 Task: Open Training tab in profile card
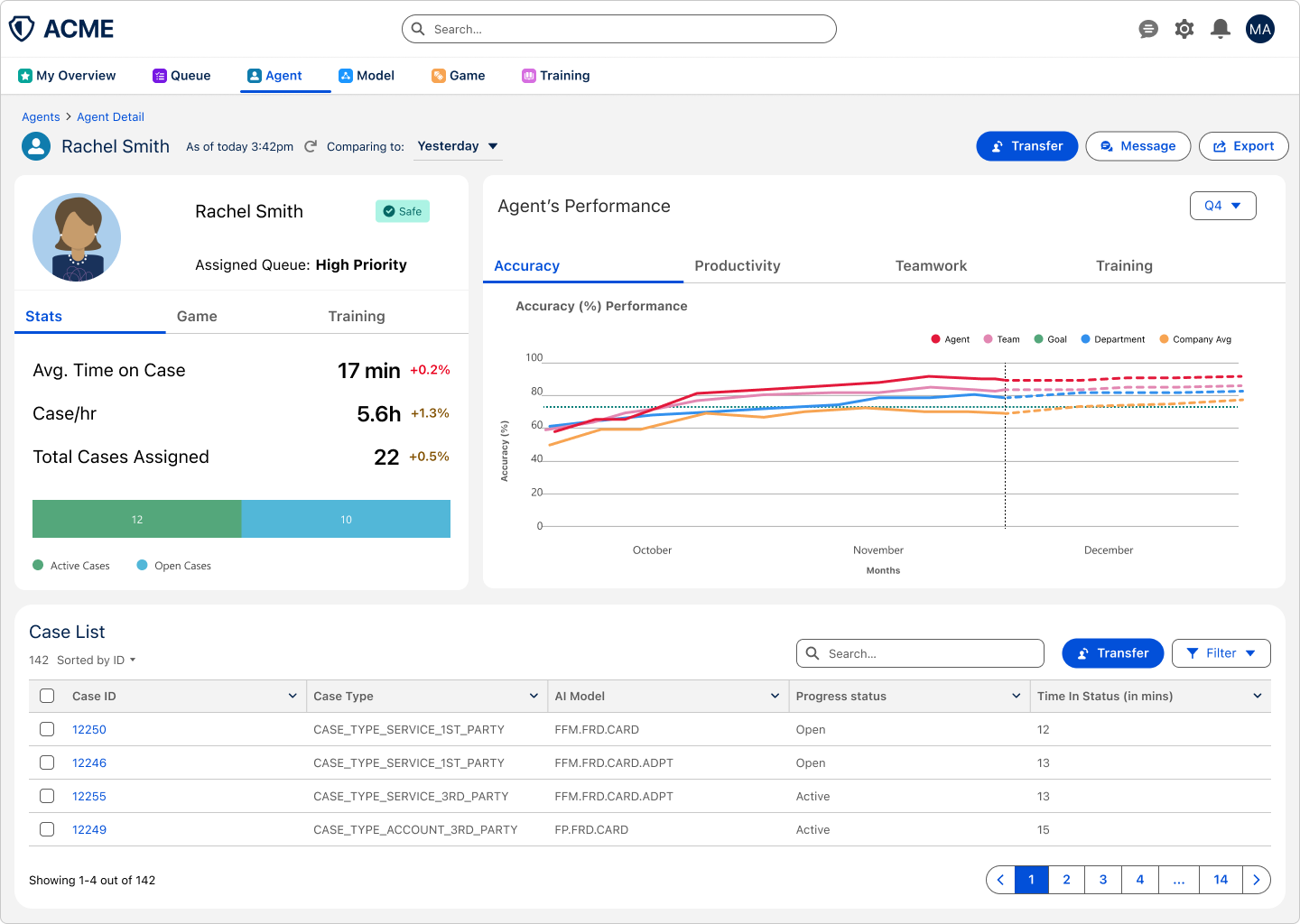tap(357, 317)
